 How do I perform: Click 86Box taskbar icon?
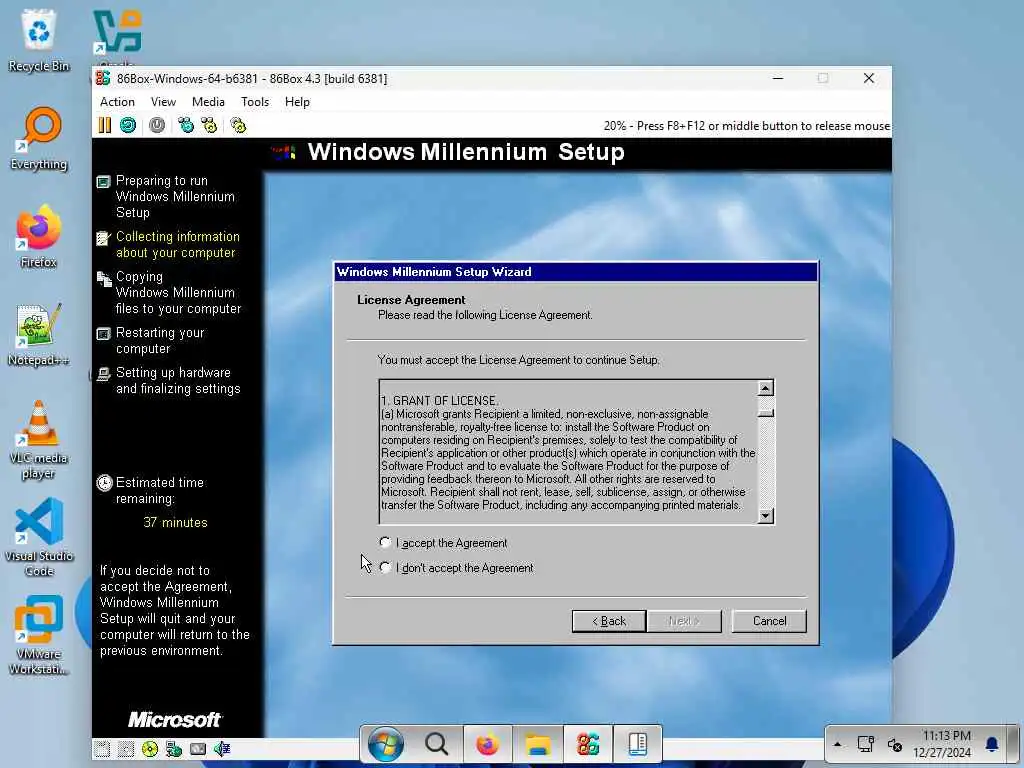click(x=588, y=744)
